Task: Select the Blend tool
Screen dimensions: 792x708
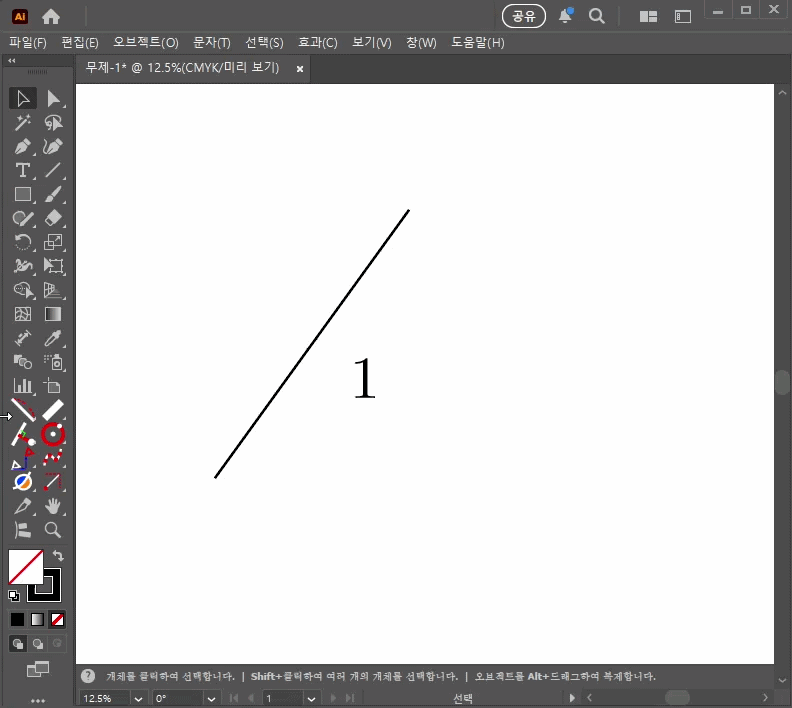Action: (x=23, y=362)
